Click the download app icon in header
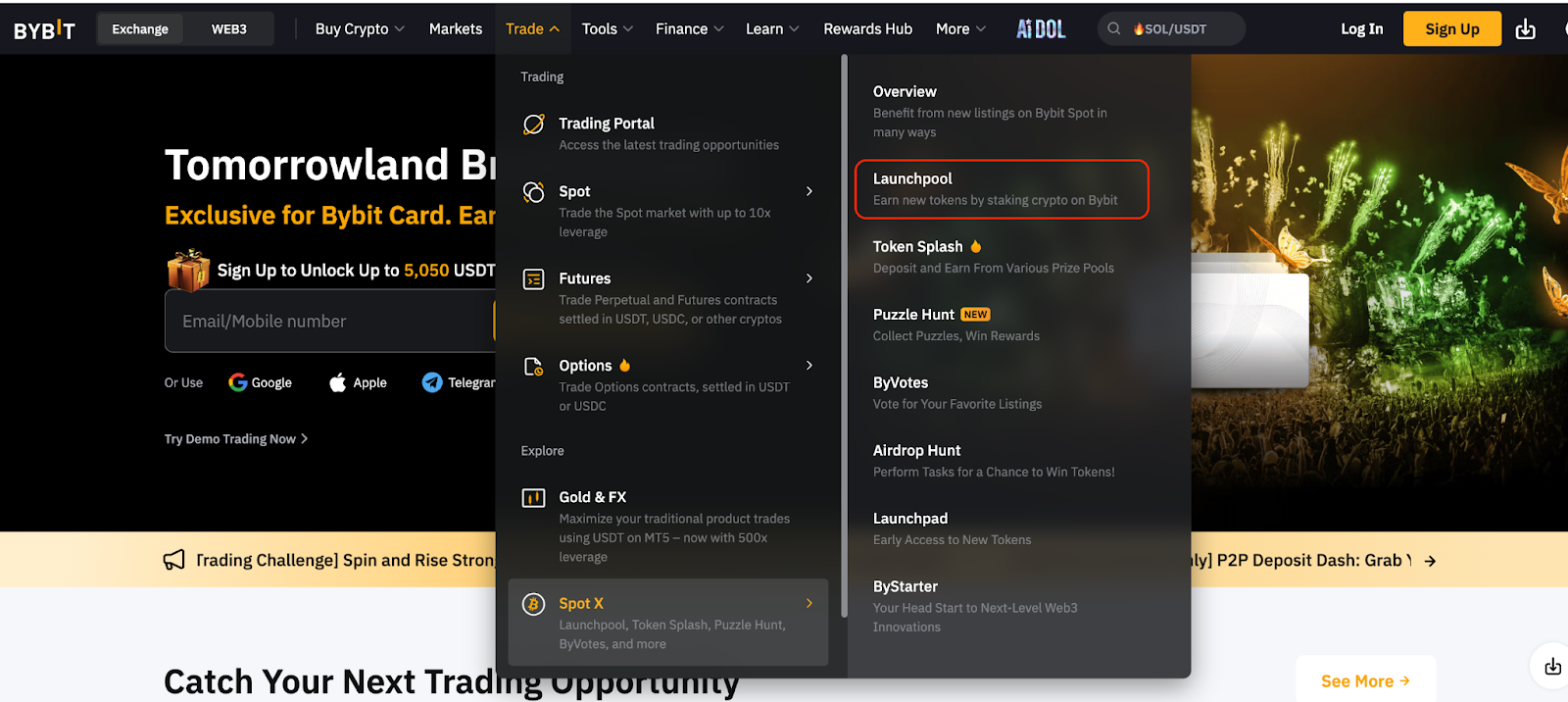The image size is (1568, 702). click(1526, 29)
